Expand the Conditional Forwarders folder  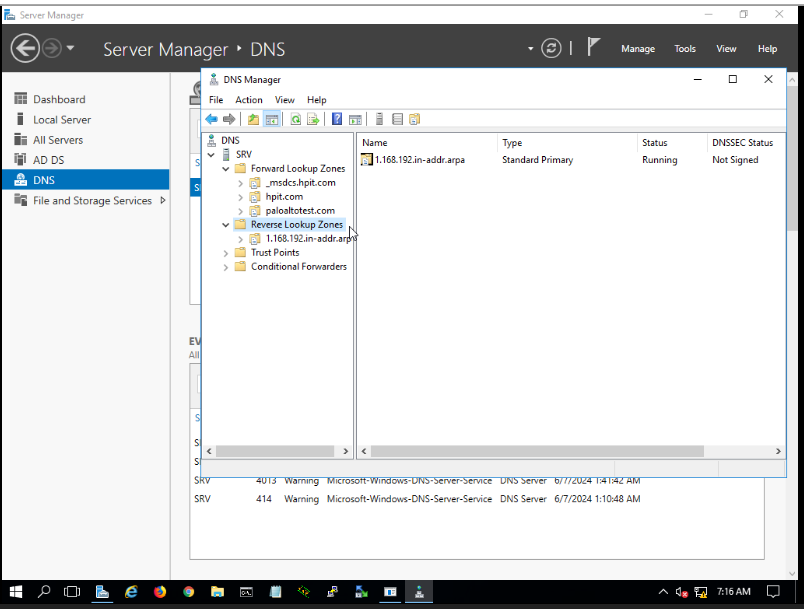(226, 267)
